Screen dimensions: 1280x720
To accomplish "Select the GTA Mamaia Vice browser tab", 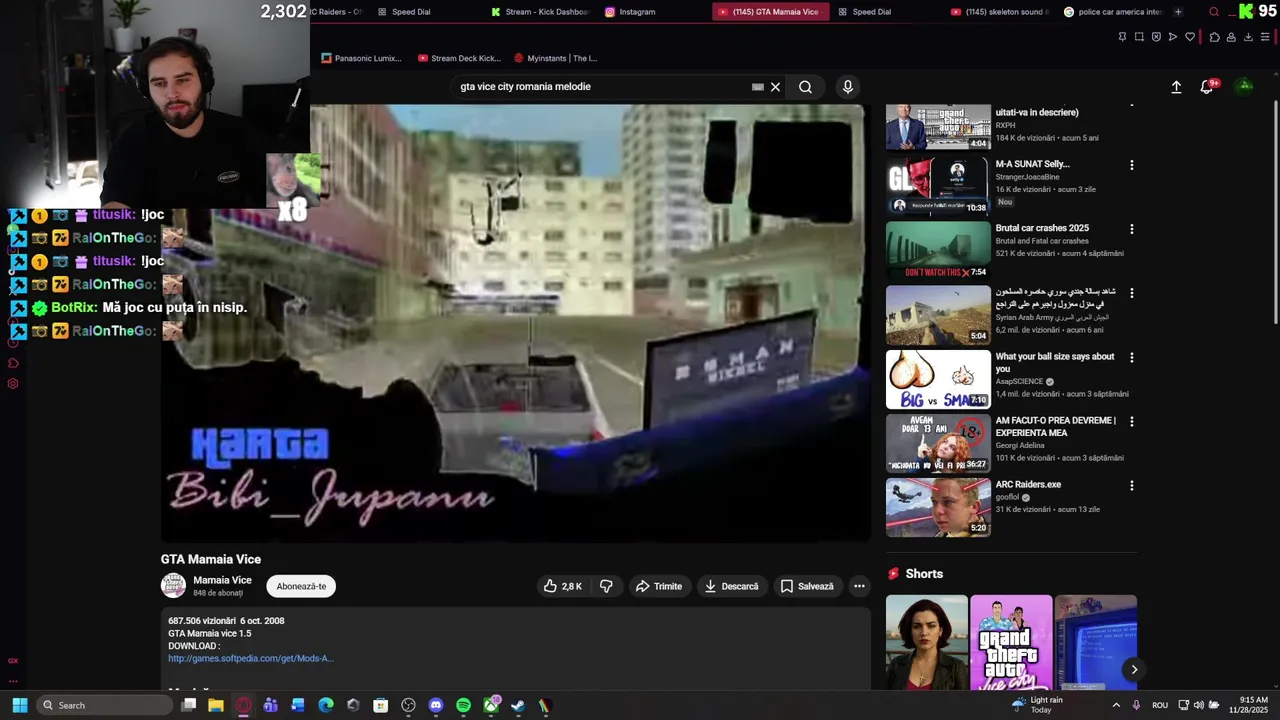I will (x=770, y=12).
